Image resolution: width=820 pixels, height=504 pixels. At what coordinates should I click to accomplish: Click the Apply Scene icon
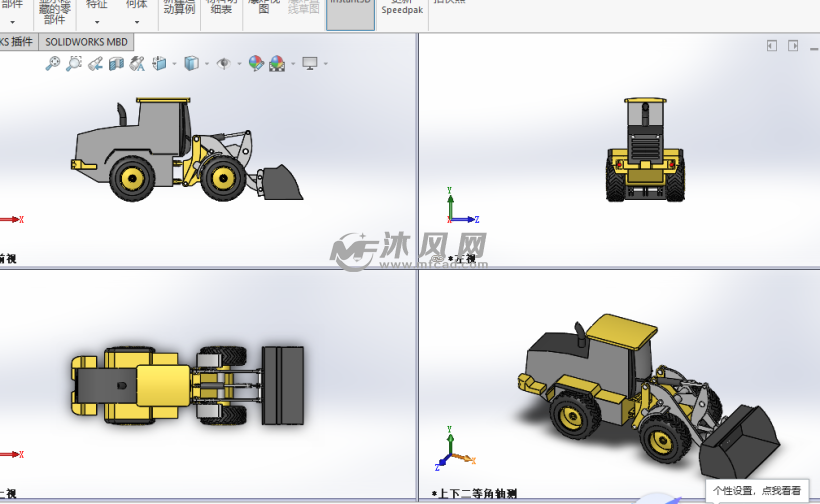277,63
